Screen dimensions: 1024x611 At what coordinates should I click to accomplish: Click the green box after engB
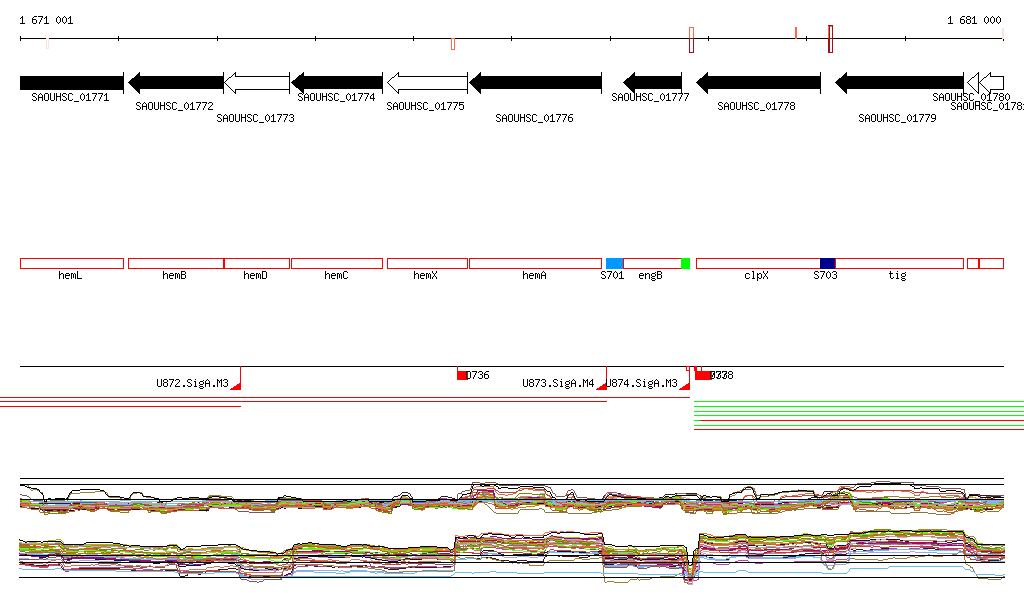tap(686, 264)
